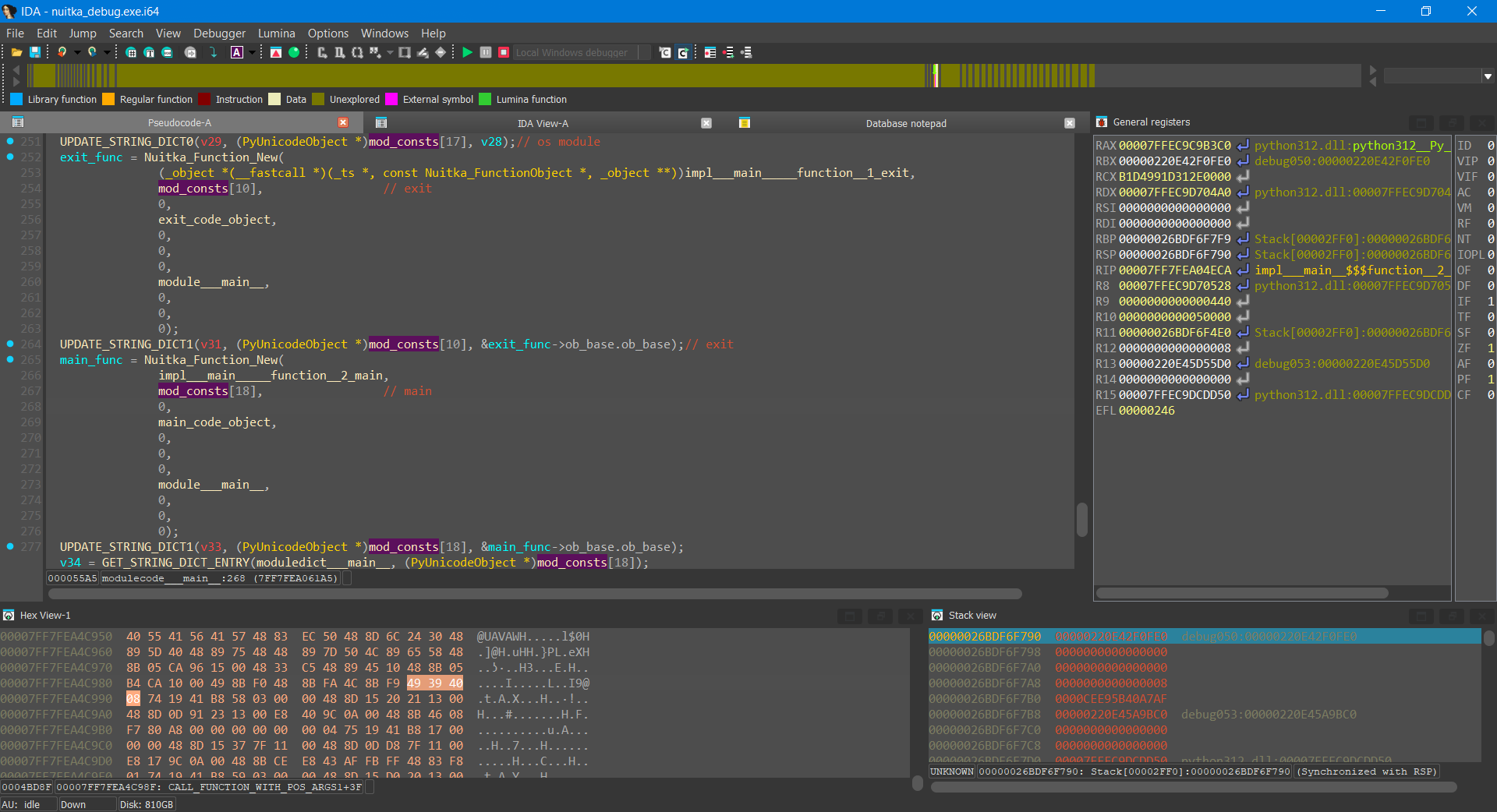Select highlighted stack address 00000026BDF6F790 row
1497x812 pixels.
(1204, 637)
